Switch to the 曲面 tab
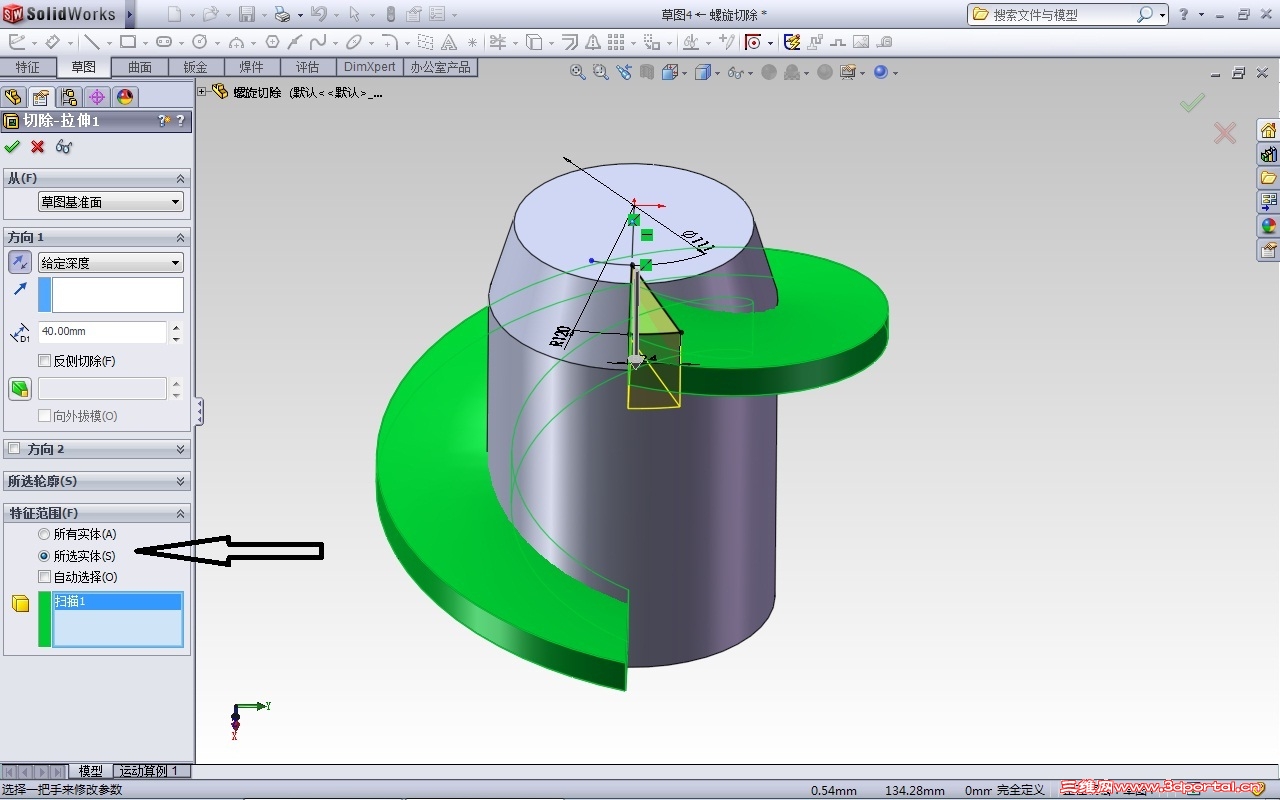This screenshot has width=1280, height=800. pos(140,67)
